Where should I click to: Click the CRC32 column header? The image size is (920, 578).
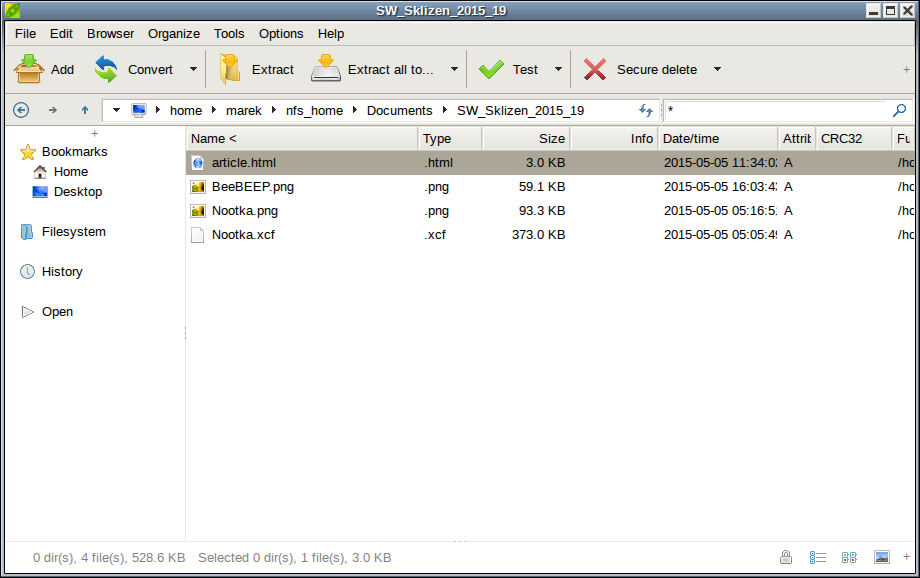coord(854,139)
